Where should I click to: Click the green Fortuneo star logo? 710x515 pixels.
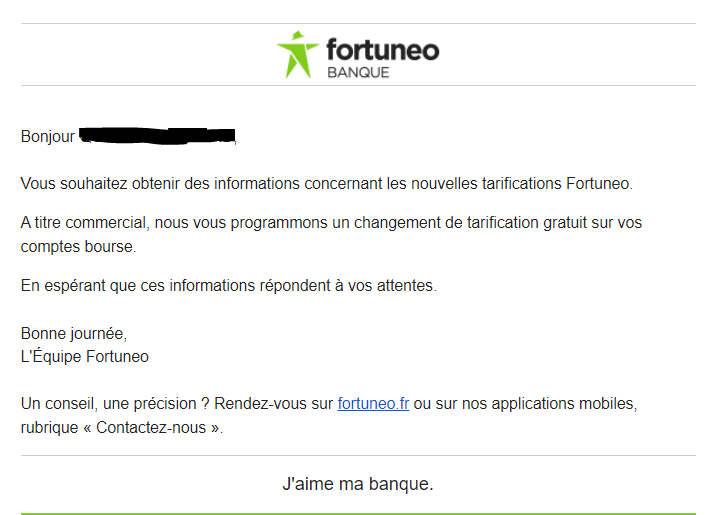[297, 54]
